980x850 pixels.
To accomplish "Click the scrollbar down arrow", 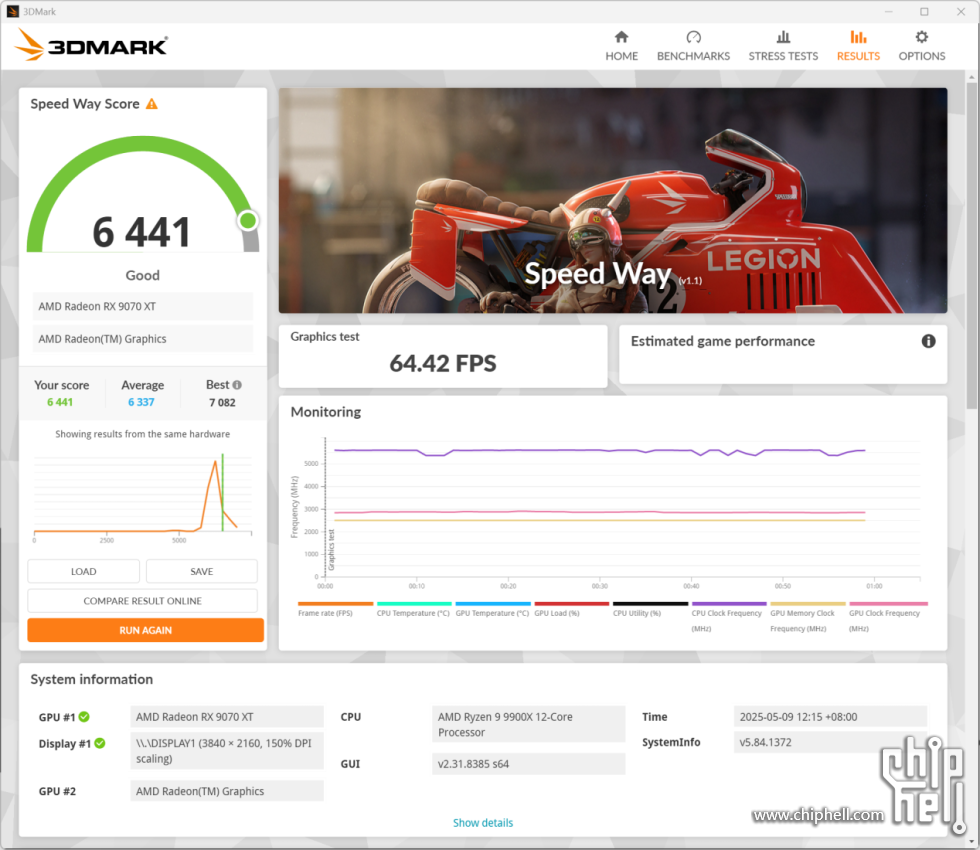I will (x=971, y=841).
